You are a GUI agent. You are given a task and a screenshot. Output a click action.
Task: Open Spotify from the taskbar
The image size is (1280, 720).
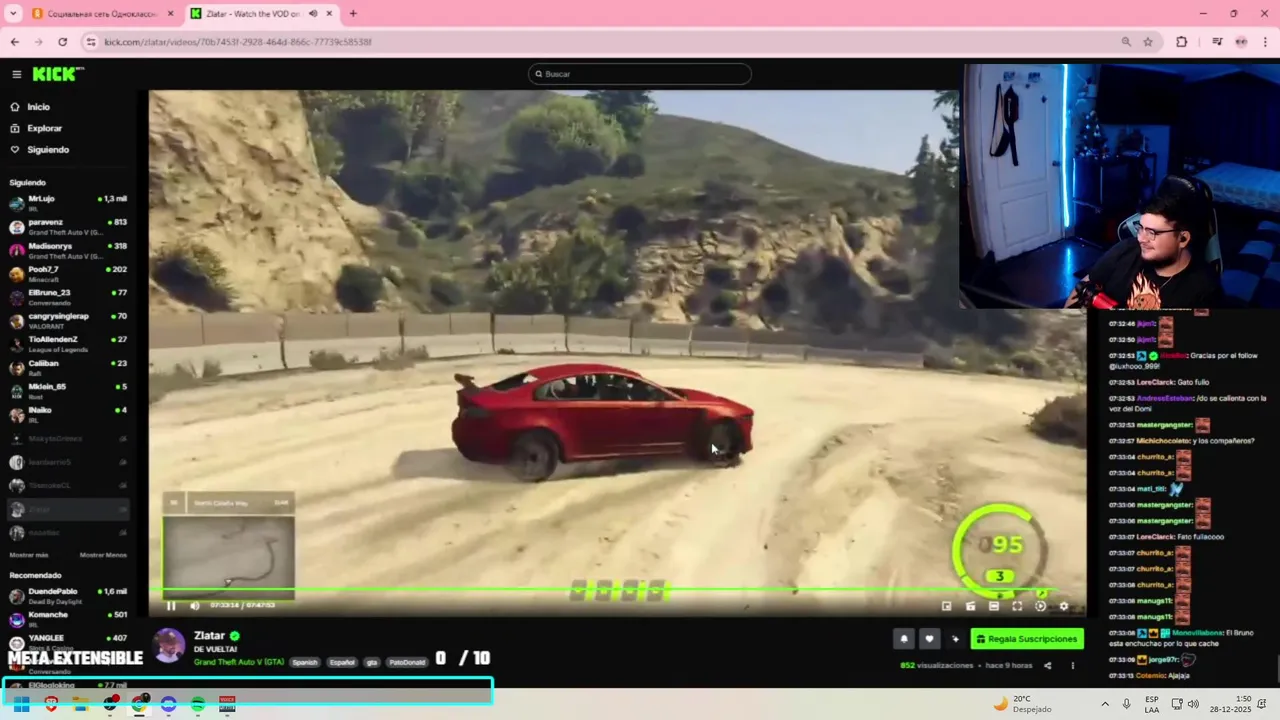[198, 704]
